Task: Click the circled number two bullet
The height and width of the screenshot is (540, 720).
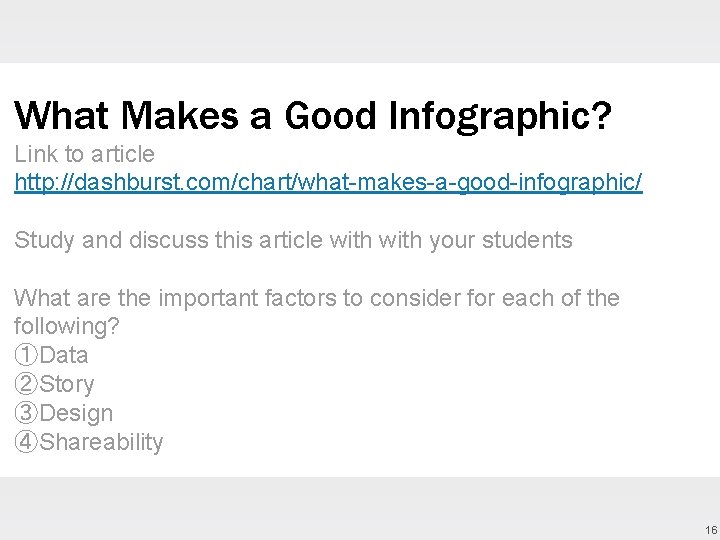Action: [26, 384]
